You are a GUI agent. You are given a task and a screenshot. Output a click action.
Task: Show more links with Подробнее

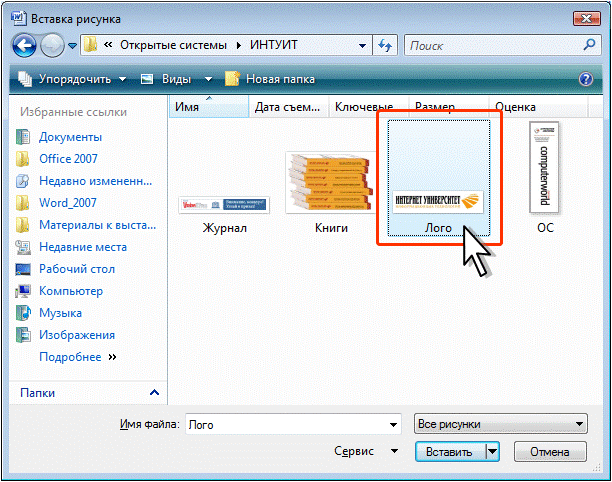[x=78, y=357]
